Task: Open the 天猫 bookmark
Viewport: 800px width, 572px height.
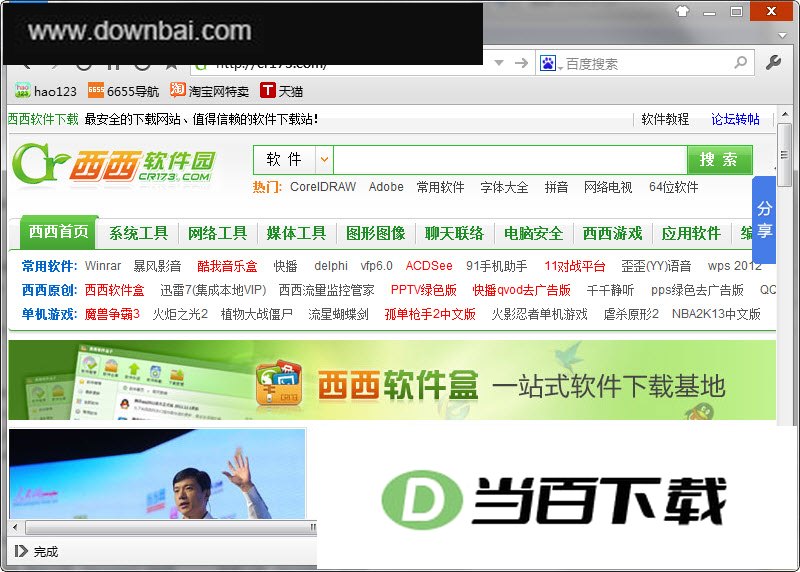Action: 282,91
